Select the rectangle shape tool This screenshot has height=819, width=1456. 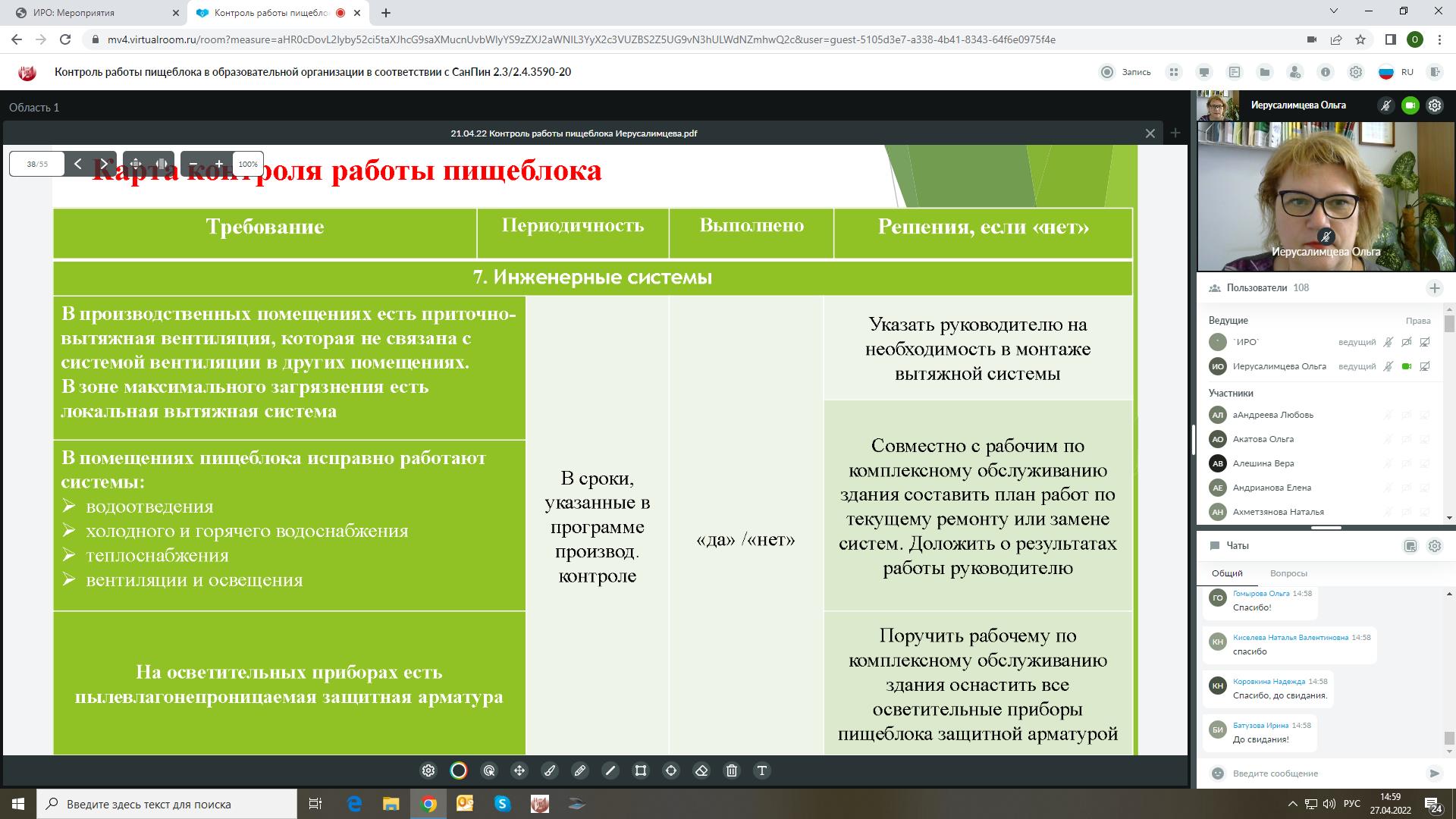[x=641, y=770]
